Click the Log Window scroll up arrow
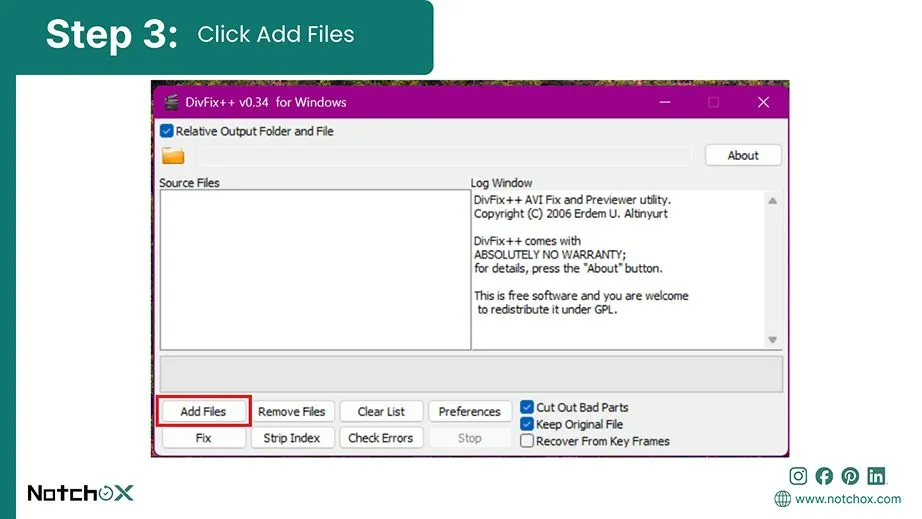Image resolution: width=922 pixels, height=519 pixels. pos(773,201)
